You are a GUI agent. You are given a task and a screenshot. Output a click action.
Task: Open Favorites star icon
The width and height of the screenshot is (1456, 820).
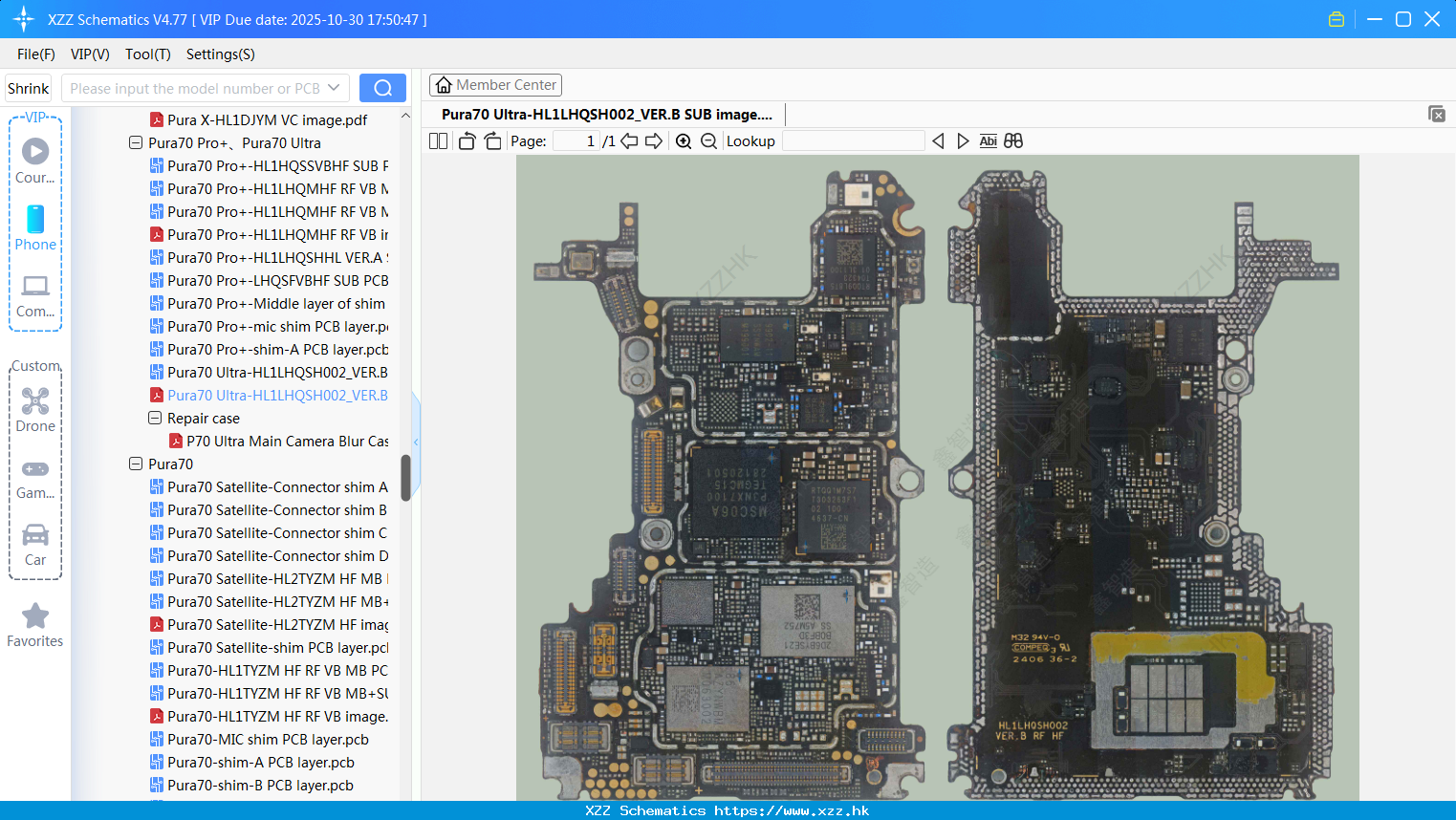(35, 625)
